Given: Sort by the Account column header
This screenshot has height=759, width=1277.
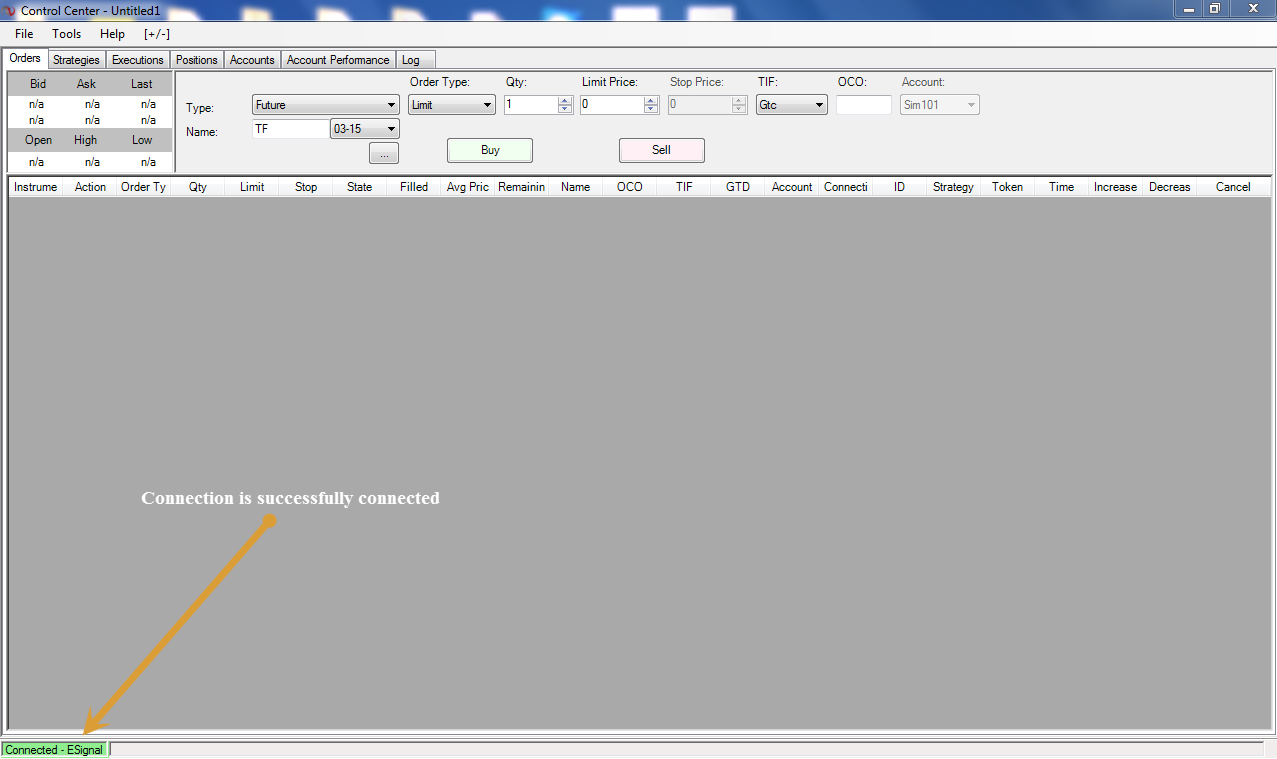Looking at the screenshot, I should tap(792, 187).
